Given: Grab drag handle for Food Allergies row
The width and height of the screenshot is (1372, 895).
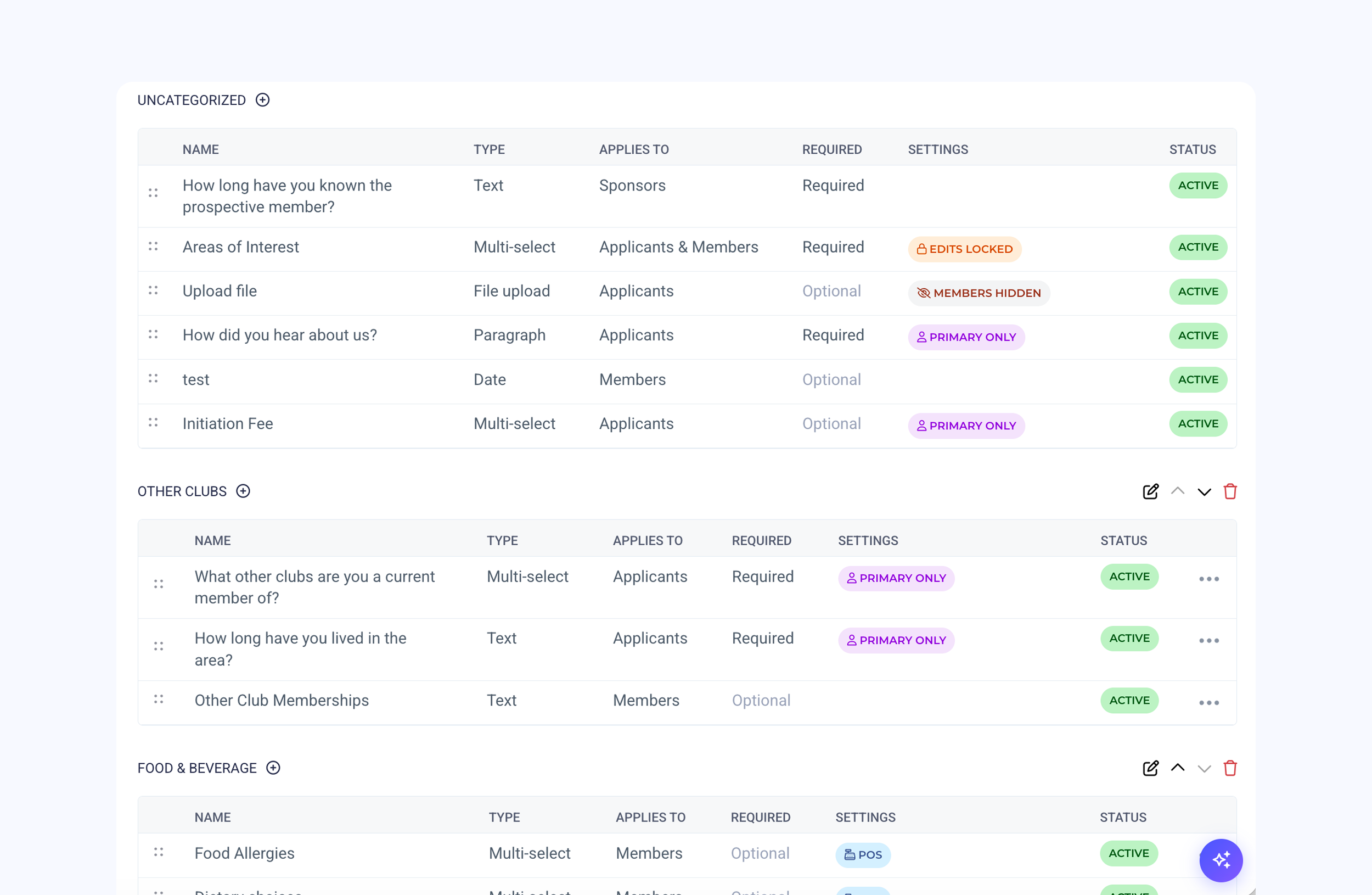Looking at the screenshot, I should (x=159, y=852).
